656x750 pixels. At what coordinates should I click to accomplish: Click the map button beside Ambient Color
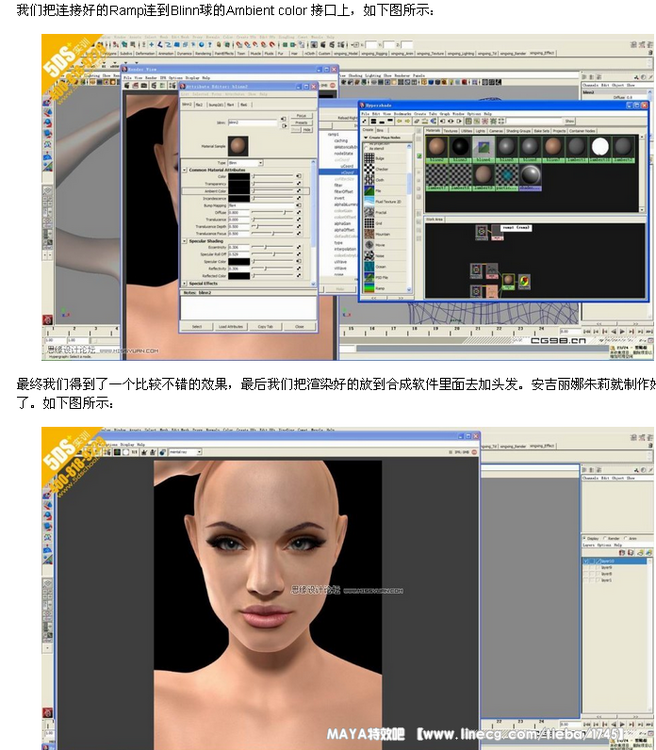tap(299, 191)
